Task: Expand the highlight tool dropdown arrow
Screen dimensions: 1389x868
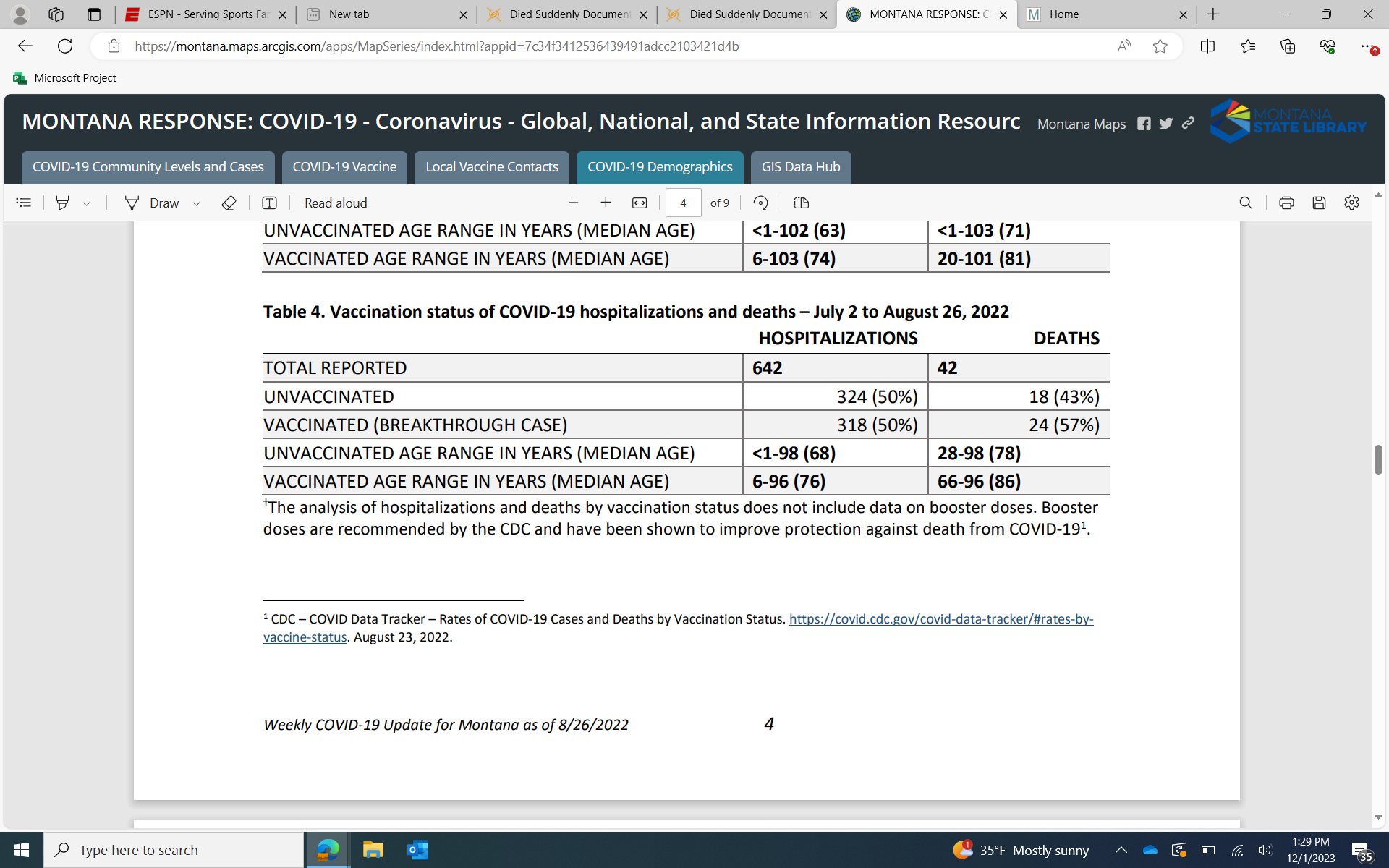Action: tap(87, 204)
